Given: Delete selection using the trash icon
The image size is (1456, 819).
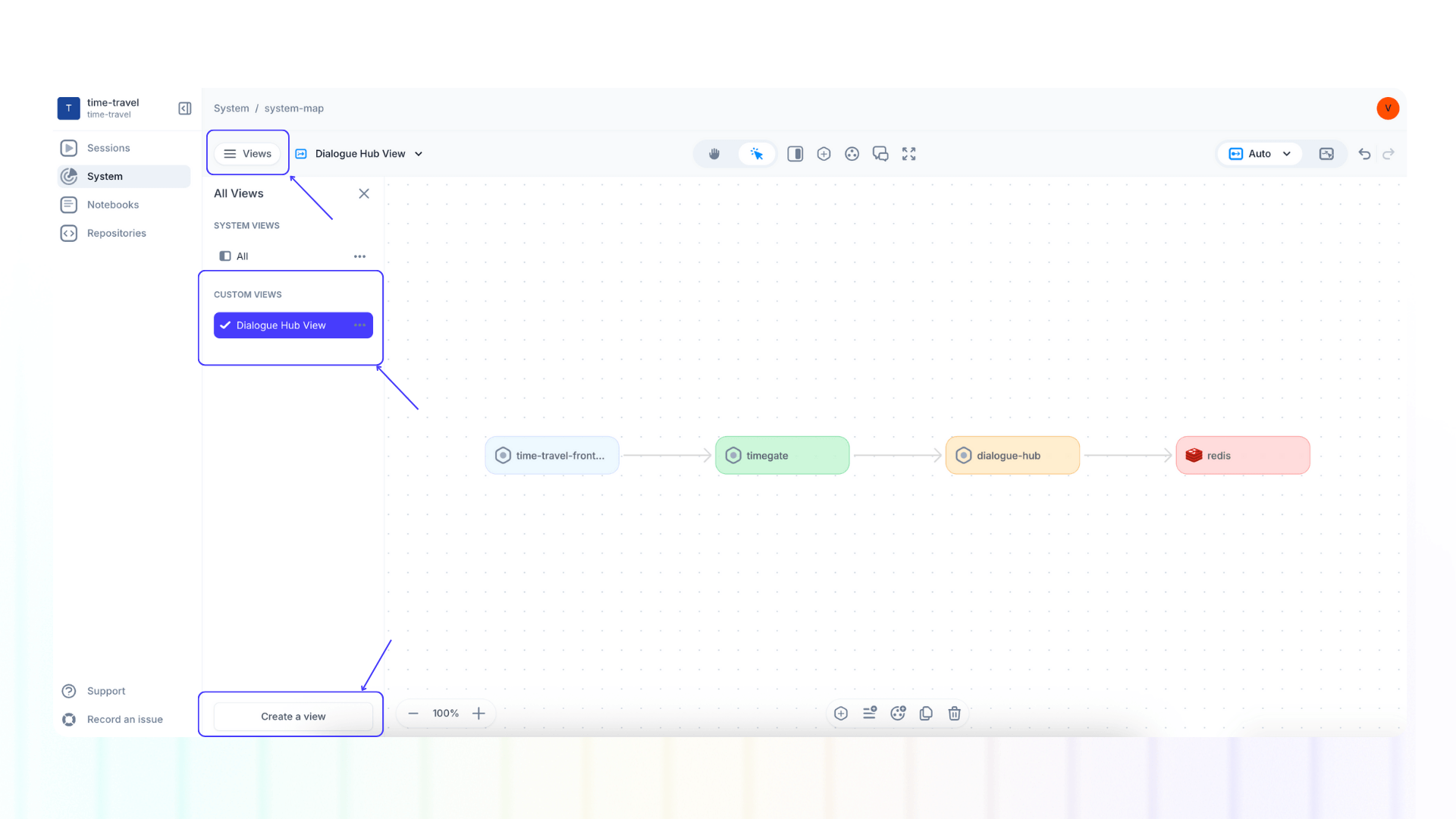Looking at the screenshot, I should [x=954, y=713].
